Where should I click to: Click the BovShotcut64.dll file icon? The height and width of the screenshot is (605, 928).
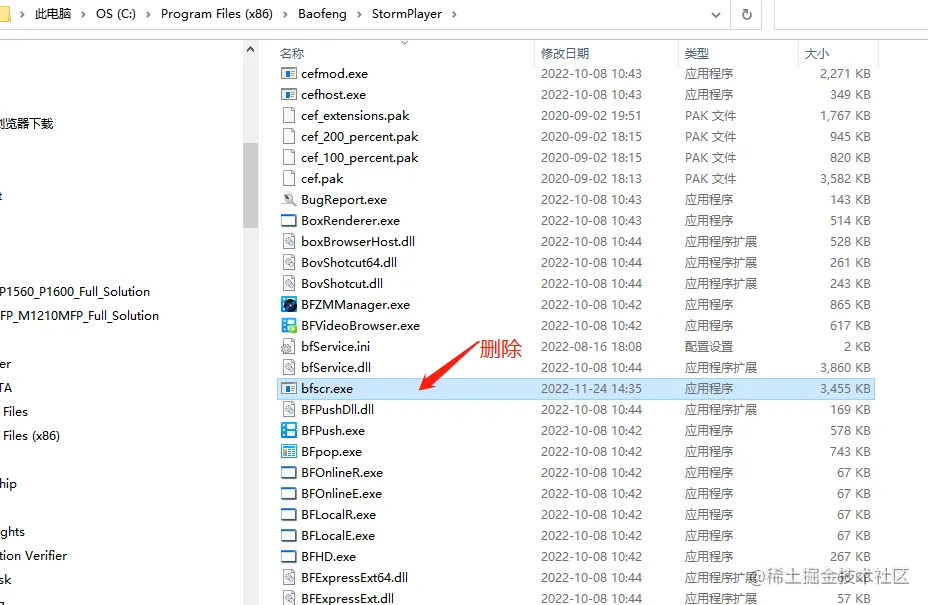pyautogui.click(x=289, y=262)
